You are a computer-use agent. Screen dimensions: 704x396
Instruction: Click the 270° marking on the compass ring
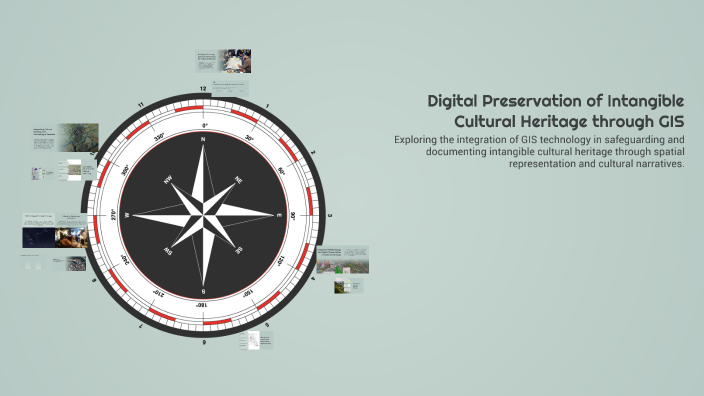[114, 215]
